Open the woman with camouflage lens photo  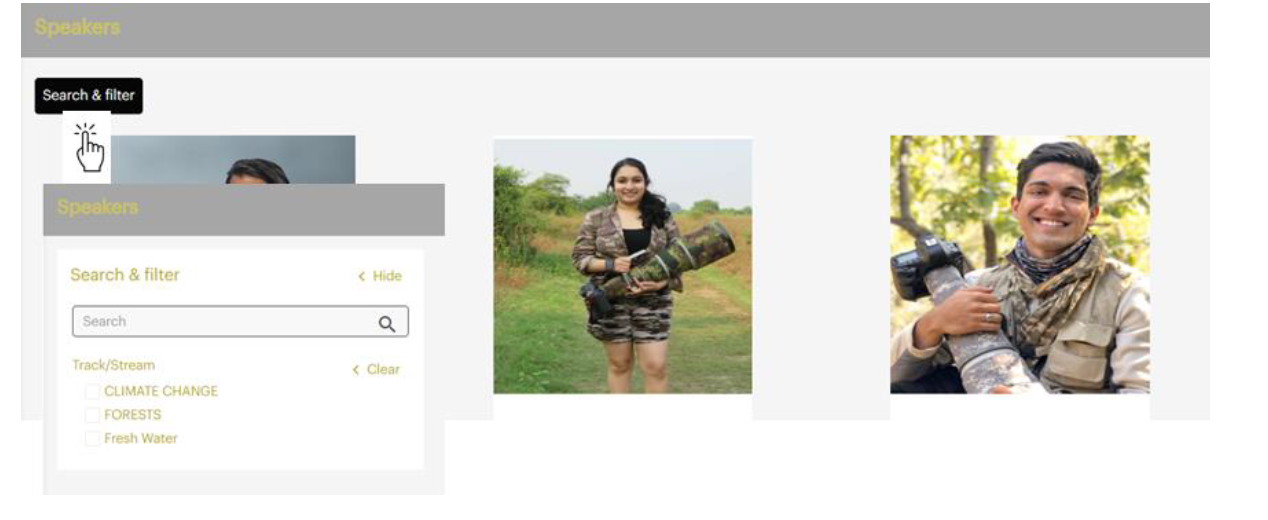[x=623, y=265]
